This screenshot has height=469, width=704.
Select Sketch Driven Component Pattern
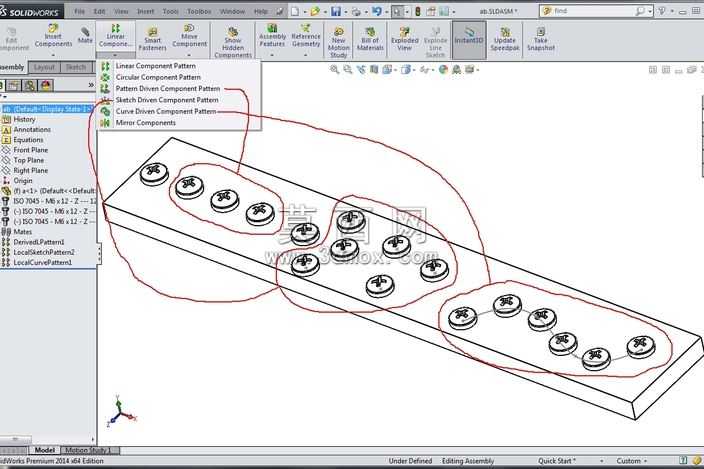pos(167,100)
